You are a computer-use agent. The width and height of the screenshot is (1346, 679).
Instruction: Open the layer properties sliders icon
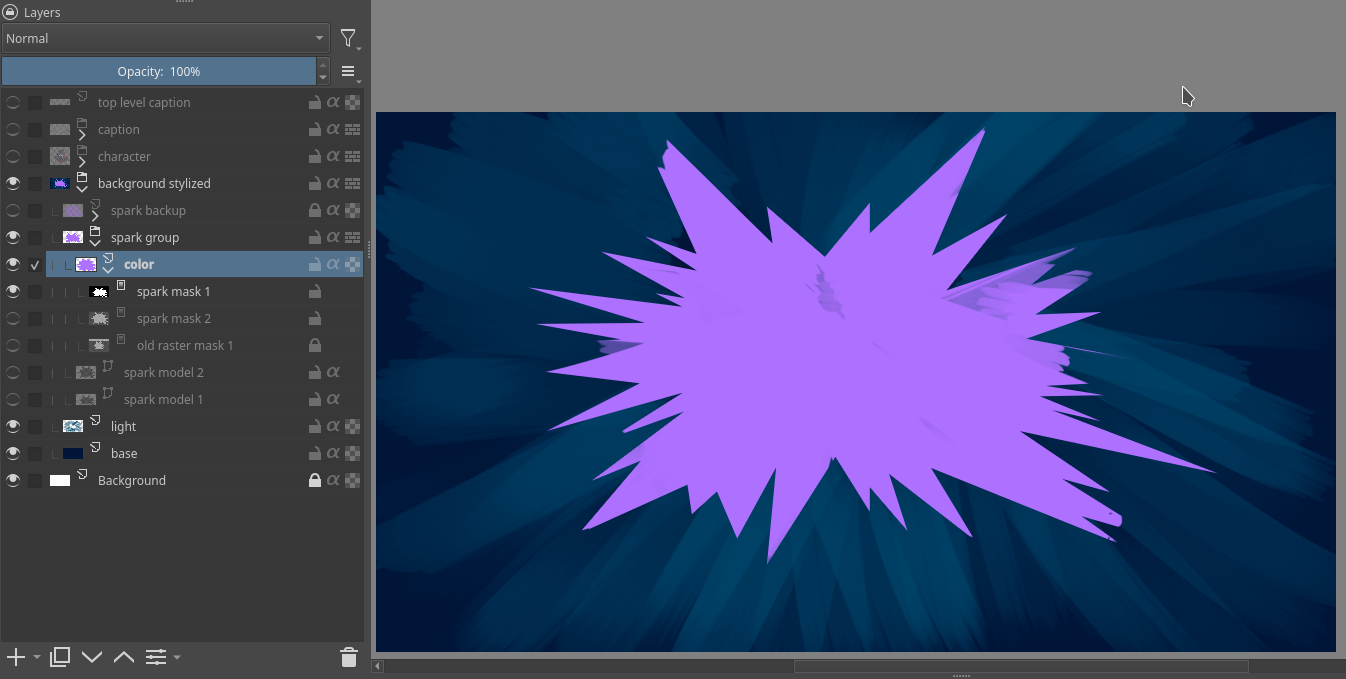(x=156, y=657)
